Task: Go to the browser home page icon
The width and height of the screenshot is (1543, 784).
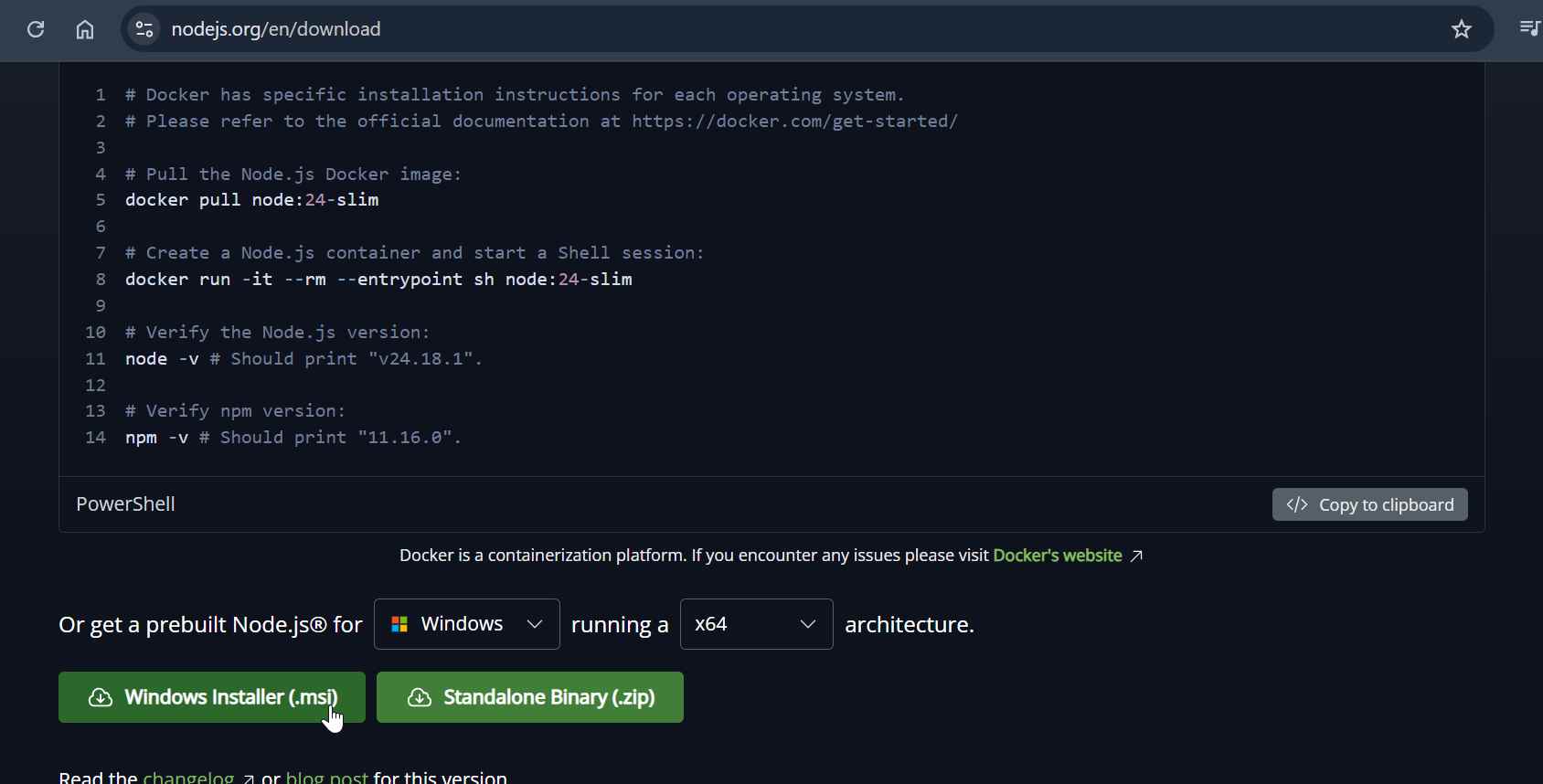Action: pos(85,29)
